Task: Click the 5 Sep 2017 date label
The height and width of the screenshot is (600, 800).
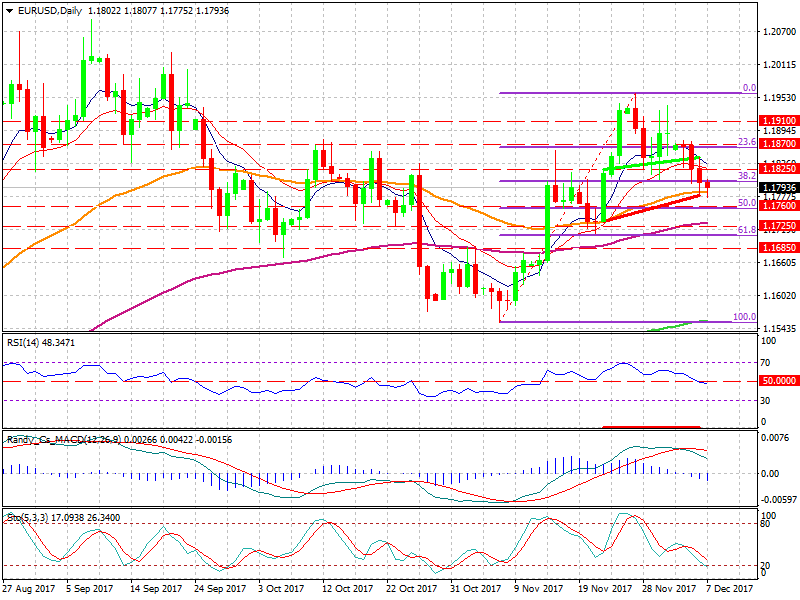Action: pos(90,589)
